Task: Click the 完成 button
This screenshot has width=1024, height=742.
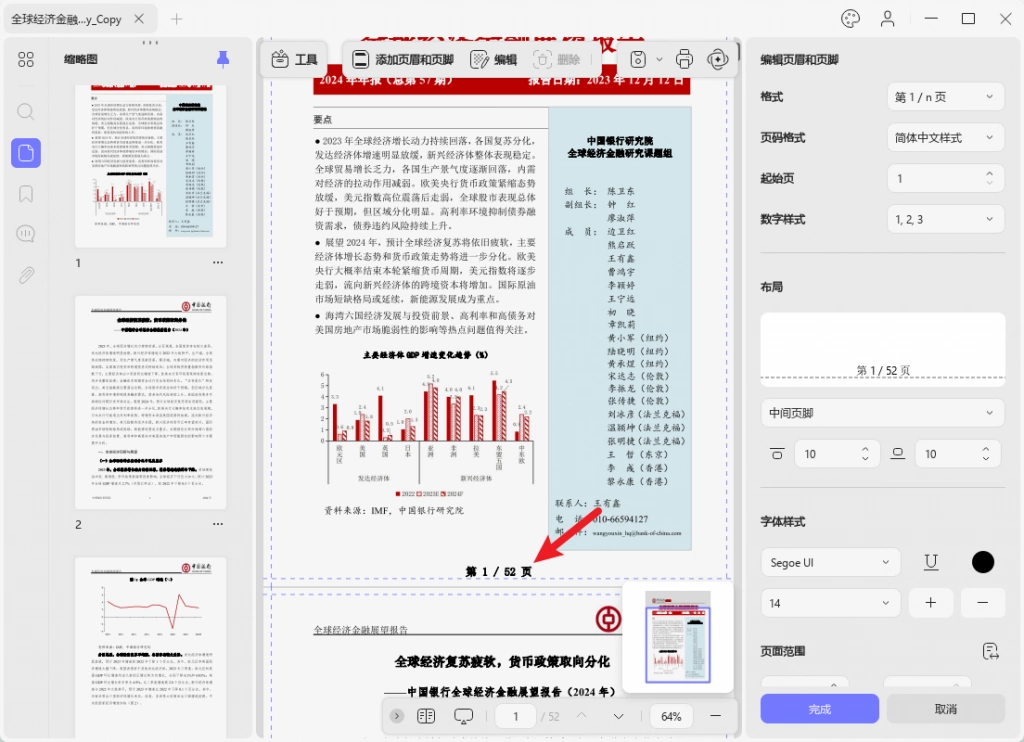Action: pos(819,709)
